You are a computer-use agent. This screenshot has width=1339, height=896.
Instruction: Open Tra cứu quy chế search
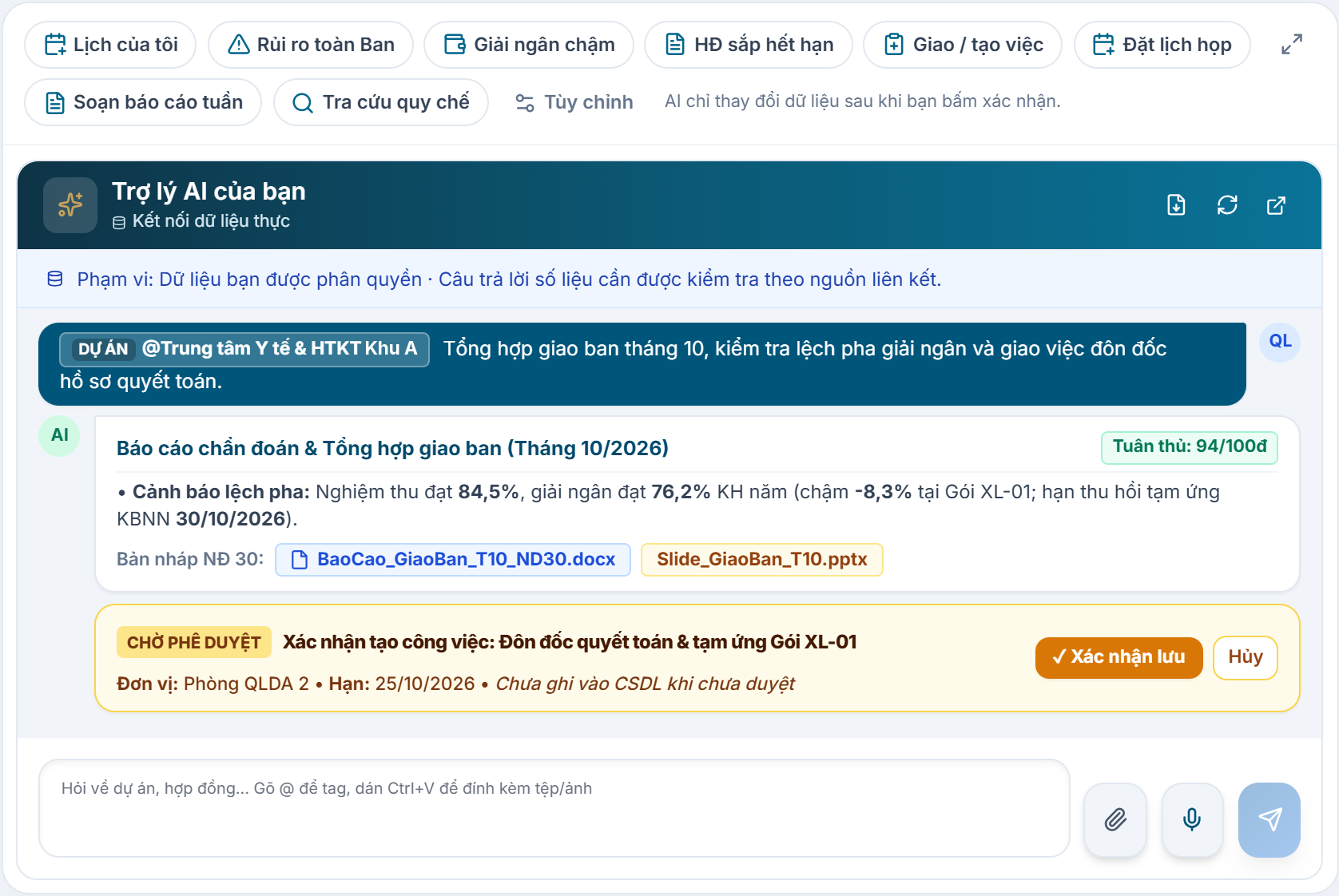(381, 102)
